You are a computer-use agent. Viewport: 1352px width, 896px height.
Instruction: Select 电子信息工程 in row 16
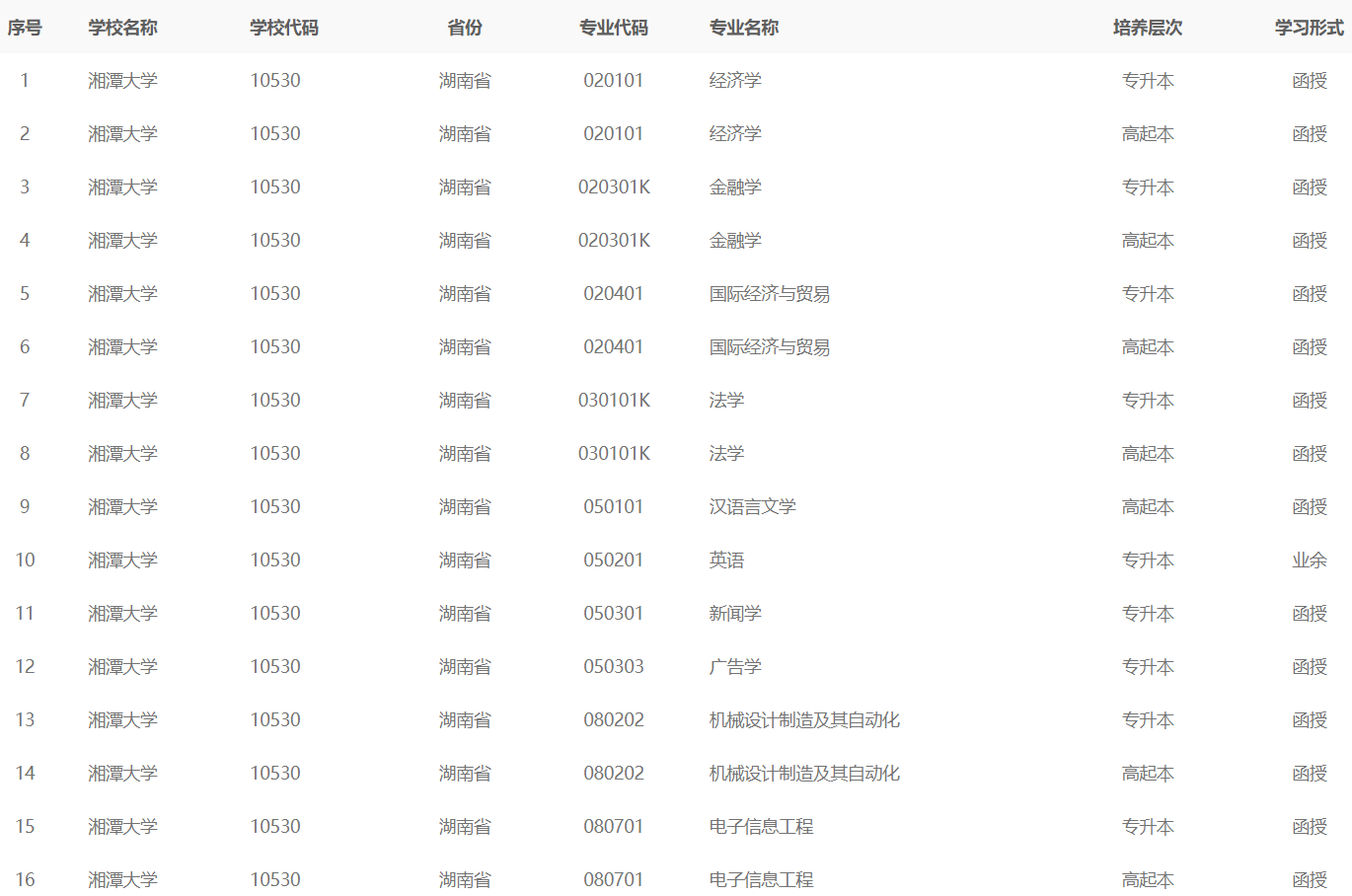pyautogui.click(x=761, y=880)
